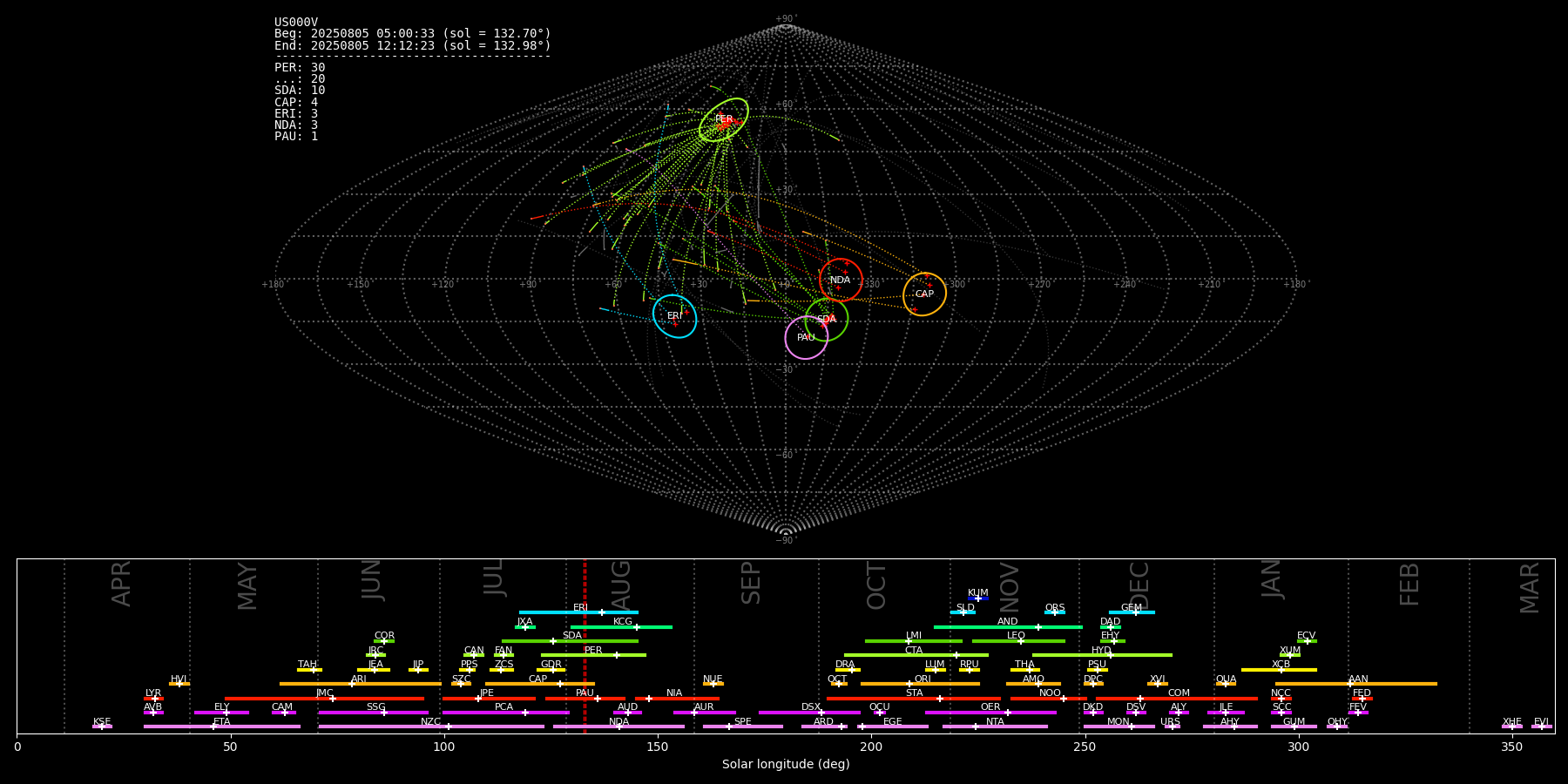Click the KUM shower bar in the timeline
1568x784 pixels.
coord(978,598)
